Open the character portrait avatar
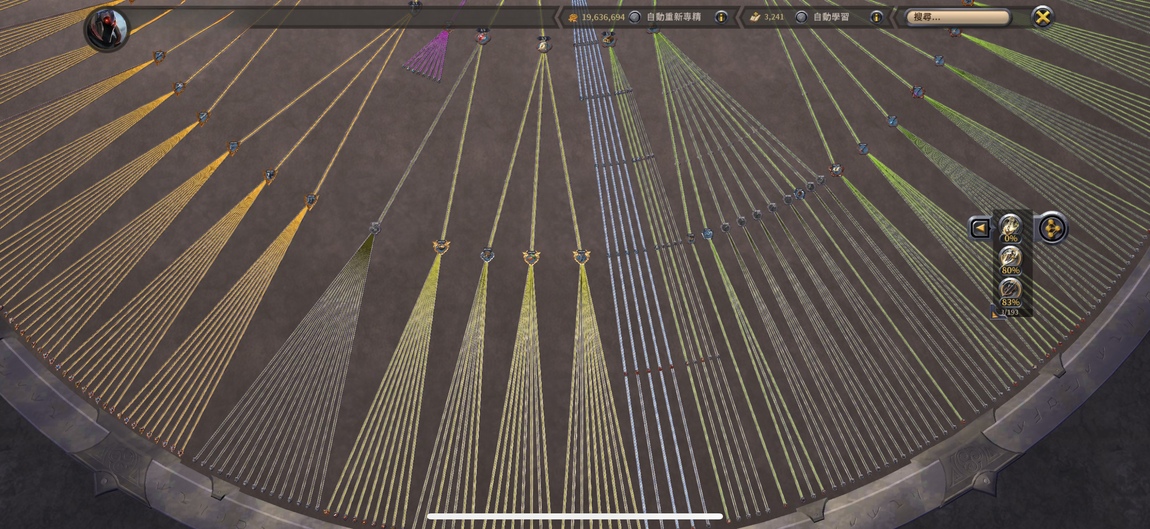This screenshot has width=1150, height=529. point(107,29)
